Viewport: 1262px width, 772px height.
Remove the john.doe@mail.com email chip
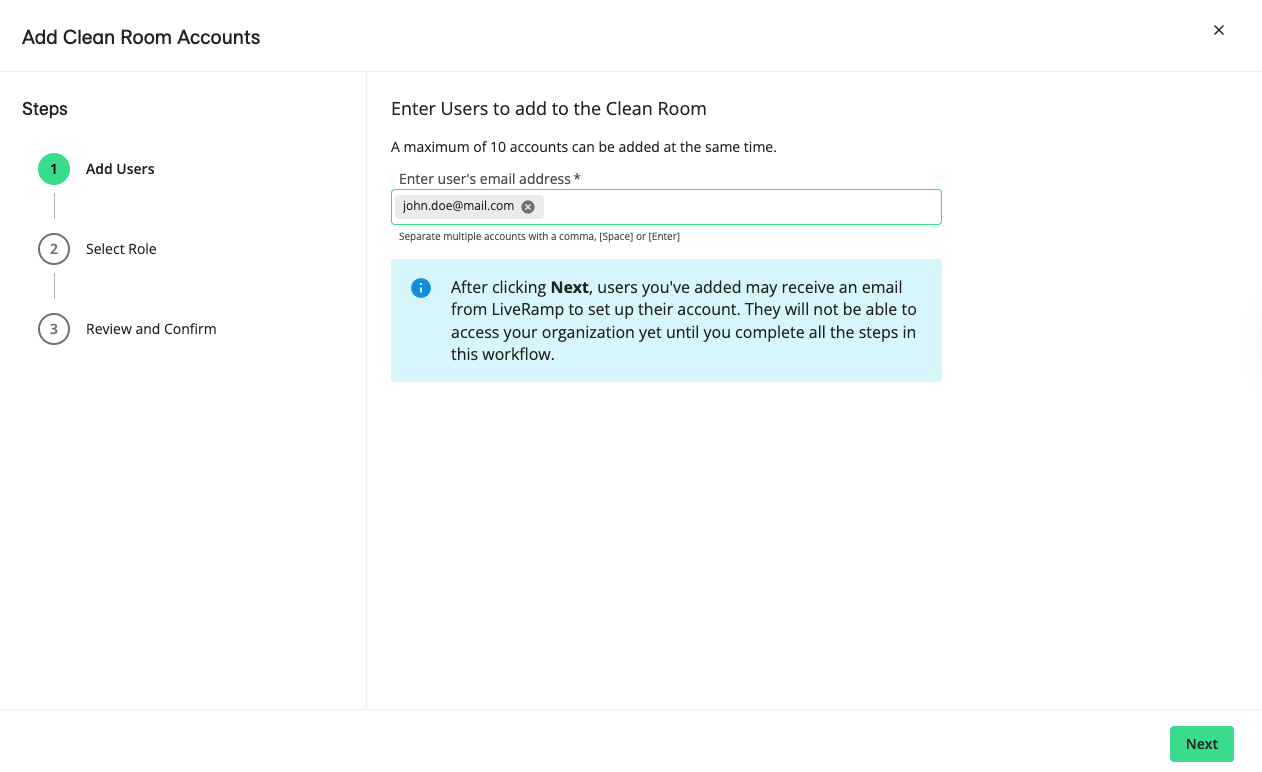528,207
